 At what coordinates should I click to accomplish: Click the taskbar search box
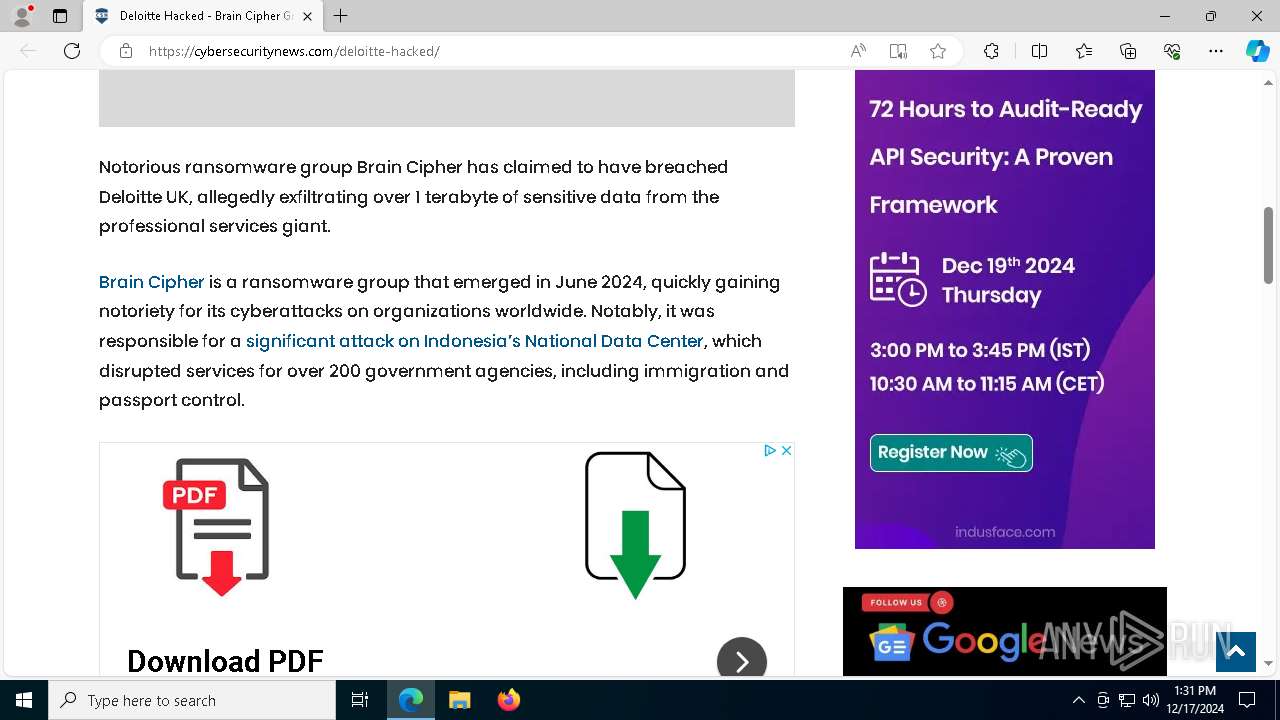192,700
